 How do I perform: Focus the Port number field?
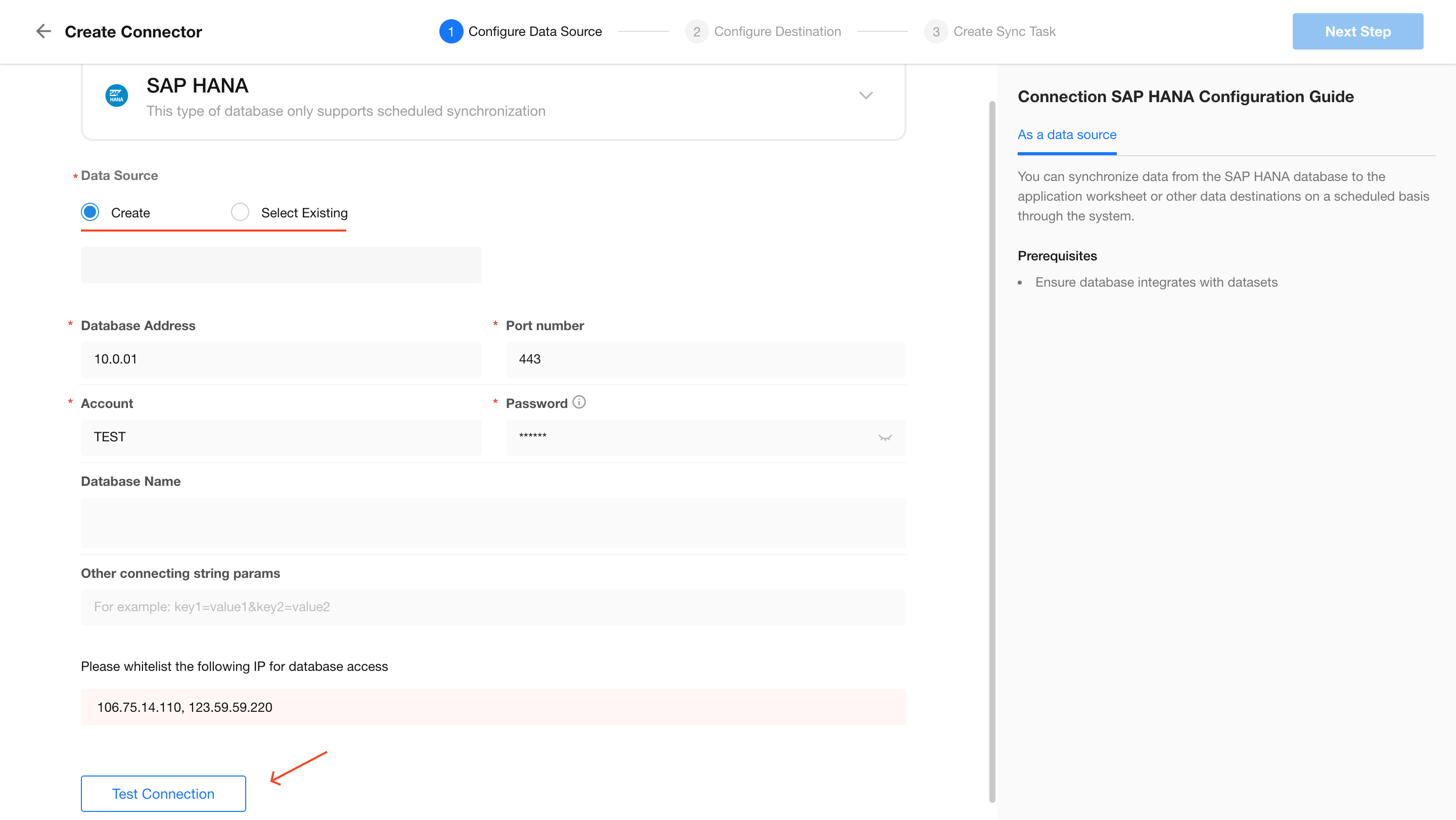pyautogui.click(x=705, y=359)
